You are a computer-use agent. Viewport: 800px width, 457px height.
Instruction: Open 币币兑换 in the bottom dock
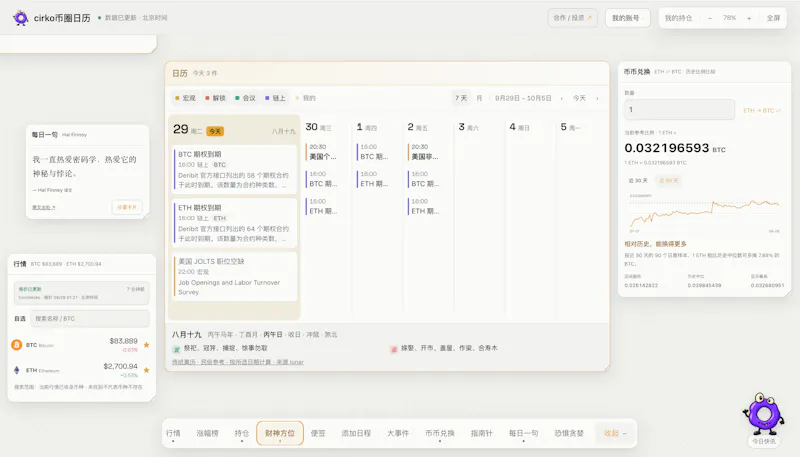point(440,433)
